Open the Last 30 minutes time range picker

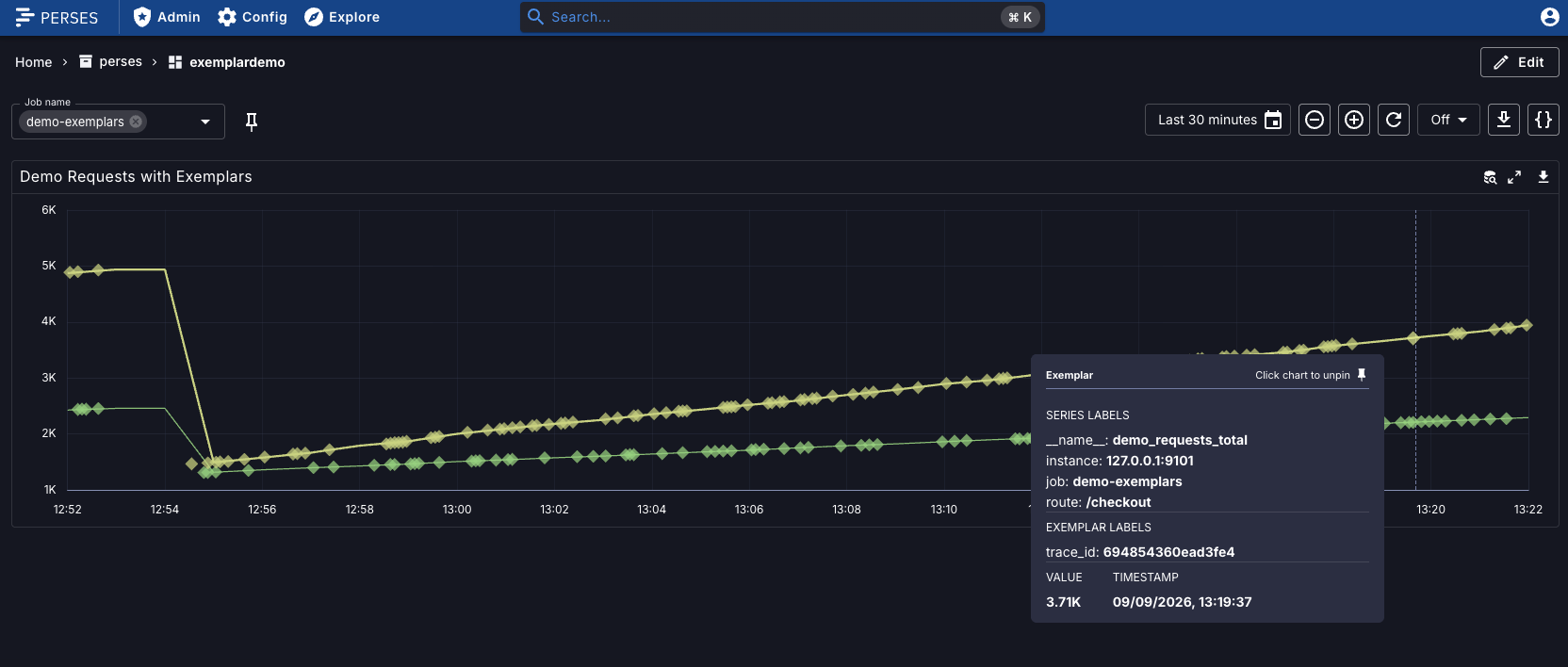point(1217,120)
